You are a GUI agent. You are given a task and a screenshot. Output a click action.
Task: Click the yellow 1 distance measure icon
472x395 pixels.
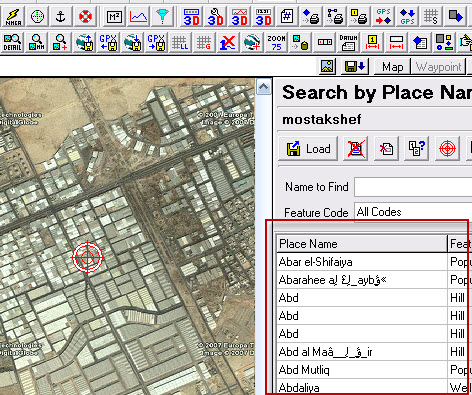click(x=372, y=42)
